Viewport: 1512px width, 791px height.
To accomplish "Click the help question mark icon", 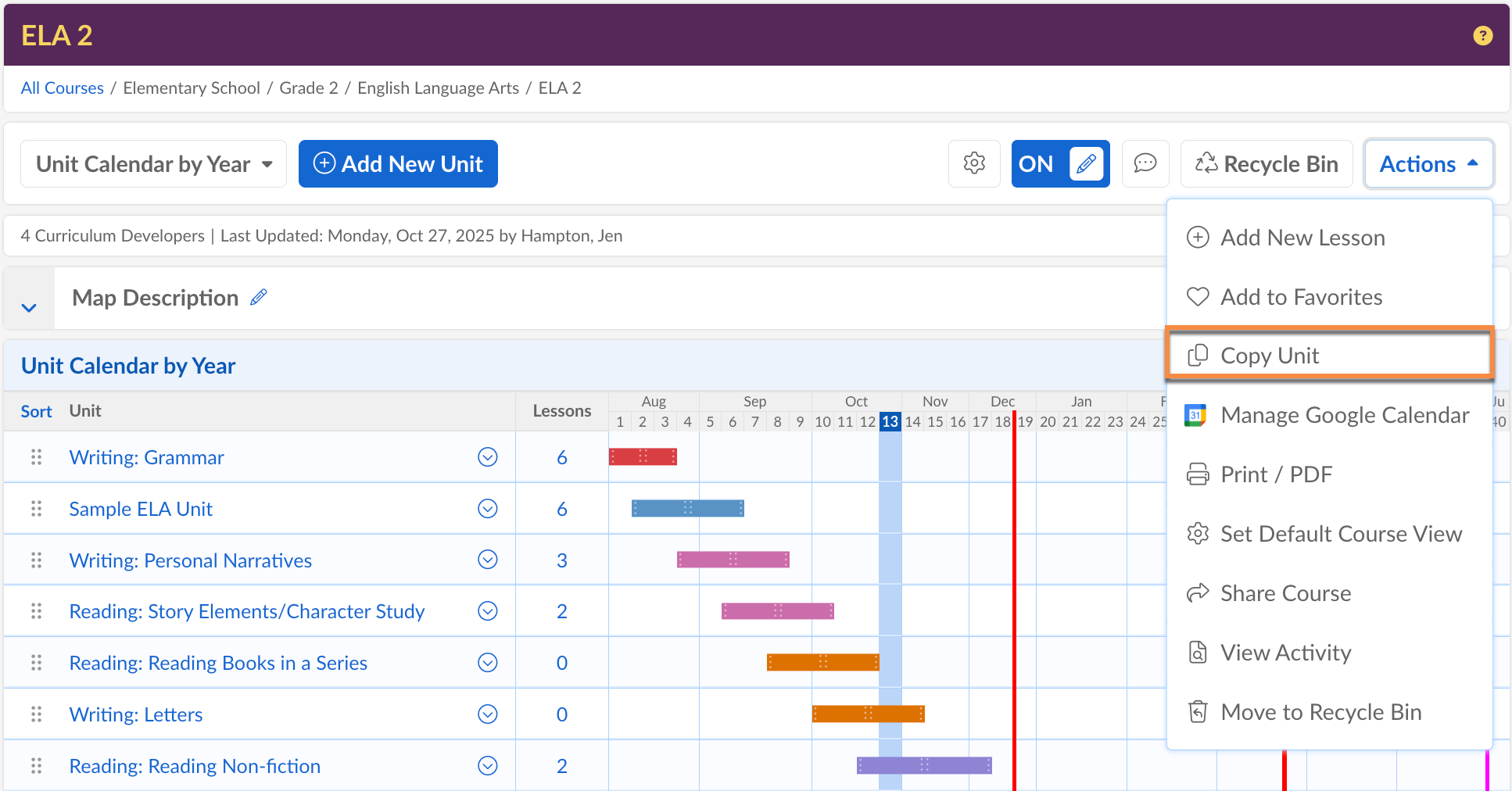I will pos(1482,36).
